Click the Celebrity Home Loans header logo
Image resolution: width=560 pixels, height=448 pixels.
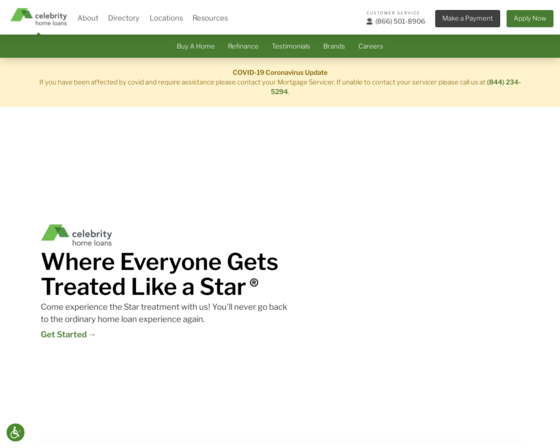click(39, 17)
